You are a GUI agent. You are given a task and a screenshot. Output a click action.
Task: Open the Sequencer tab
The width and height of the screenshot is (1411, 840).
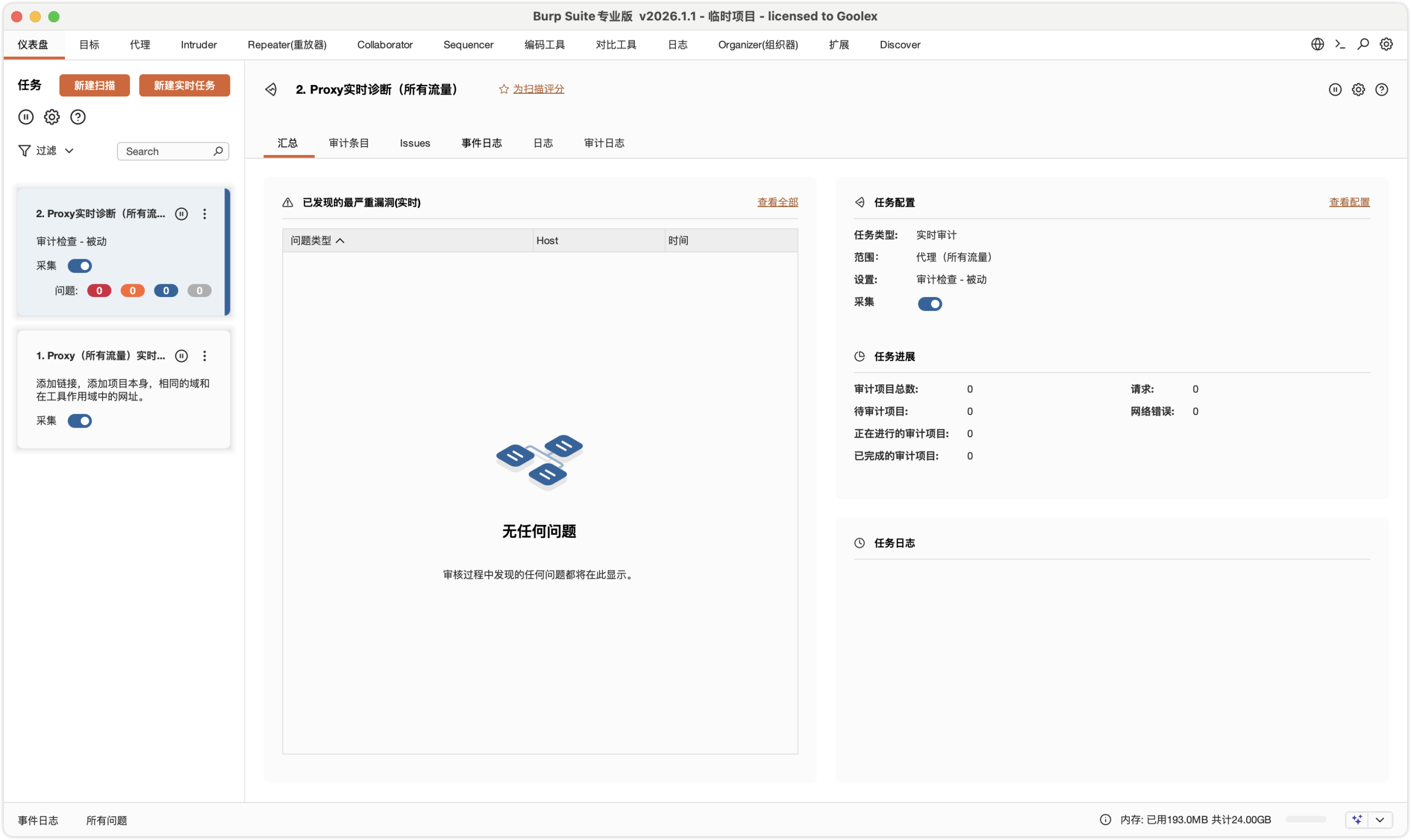tap(468, 45)
